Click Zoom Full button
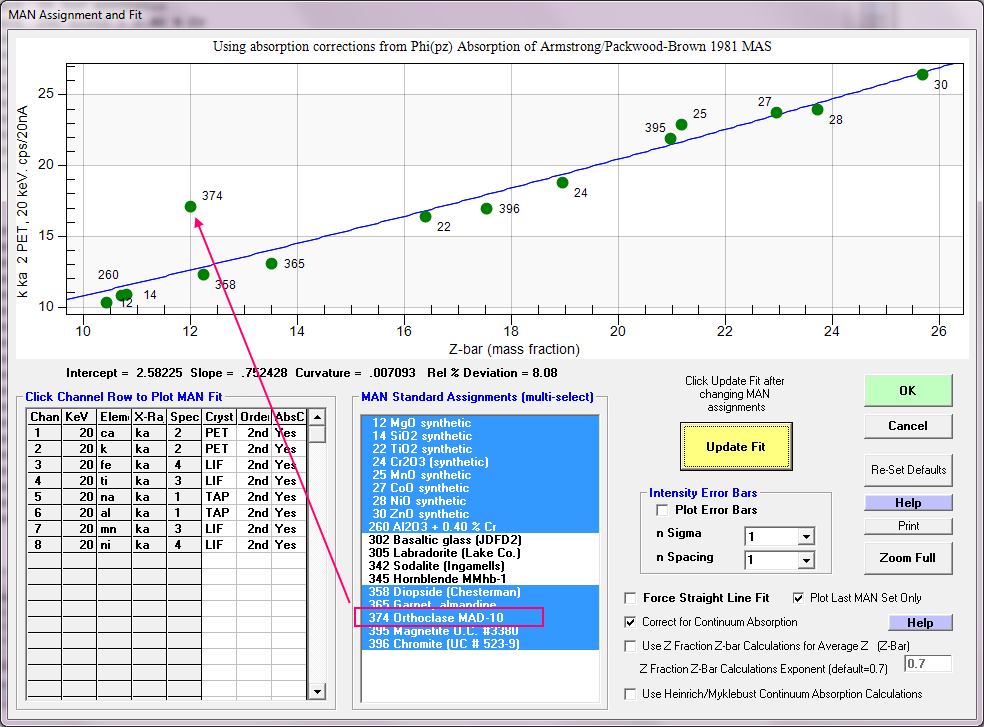 [908, 557]
